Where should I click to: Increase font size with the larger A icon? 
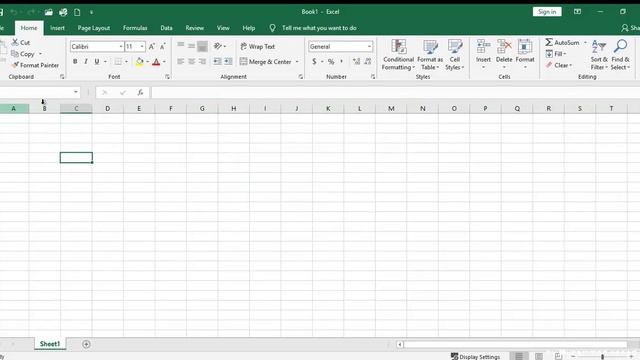tap(151, 47)
